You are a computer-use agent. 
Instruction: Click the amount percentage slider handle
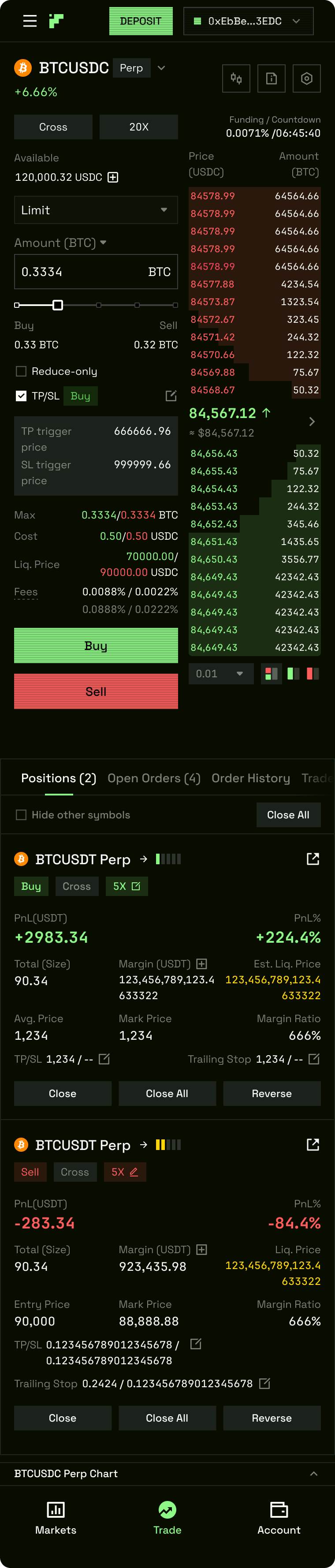pyautogui.click(x=58, y=304)
